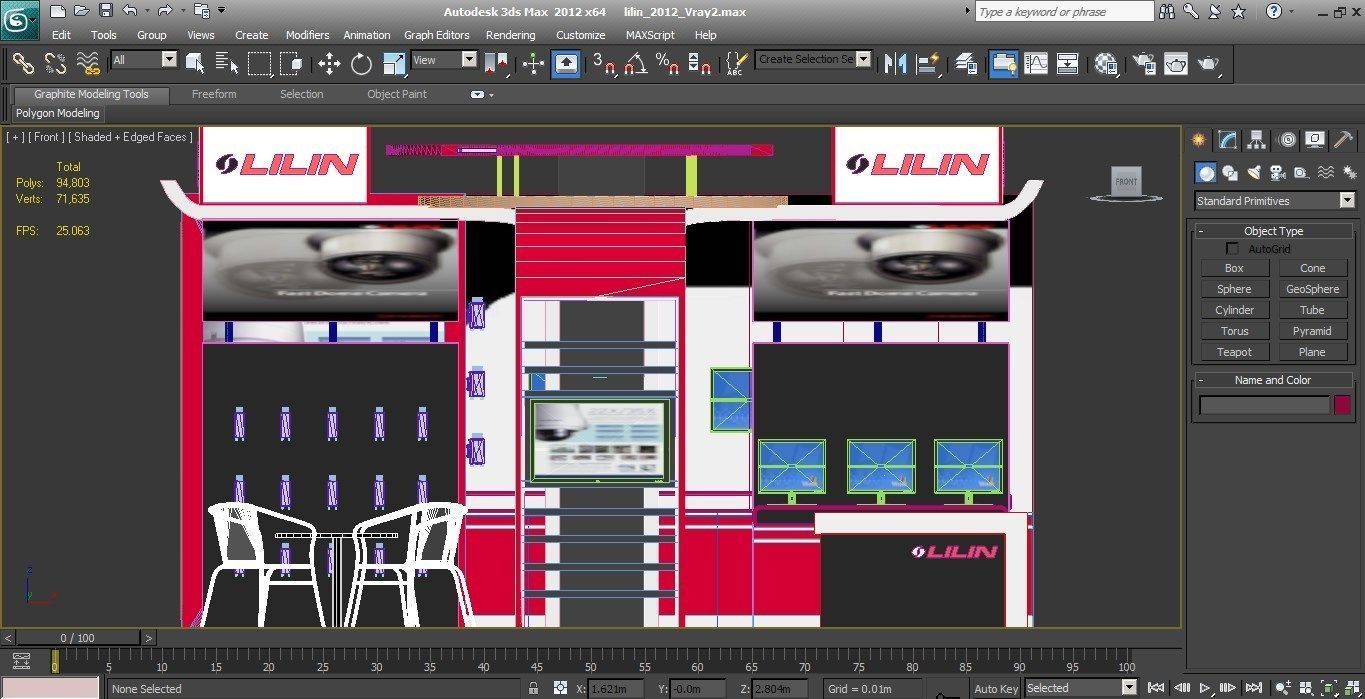Open the Curve Editor
This screenshot has height=699, width=1365.
(1036, 64)
